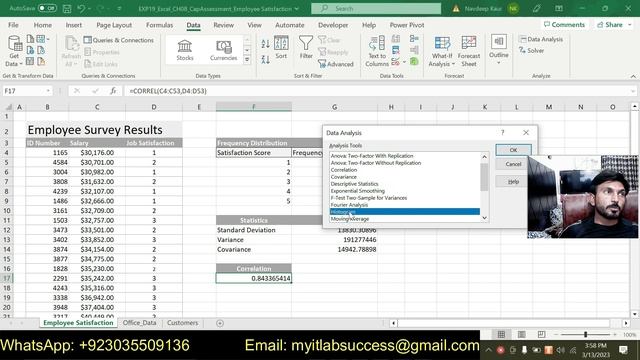
Task: Click the Save icon in title bar
Action: point(67,9)
